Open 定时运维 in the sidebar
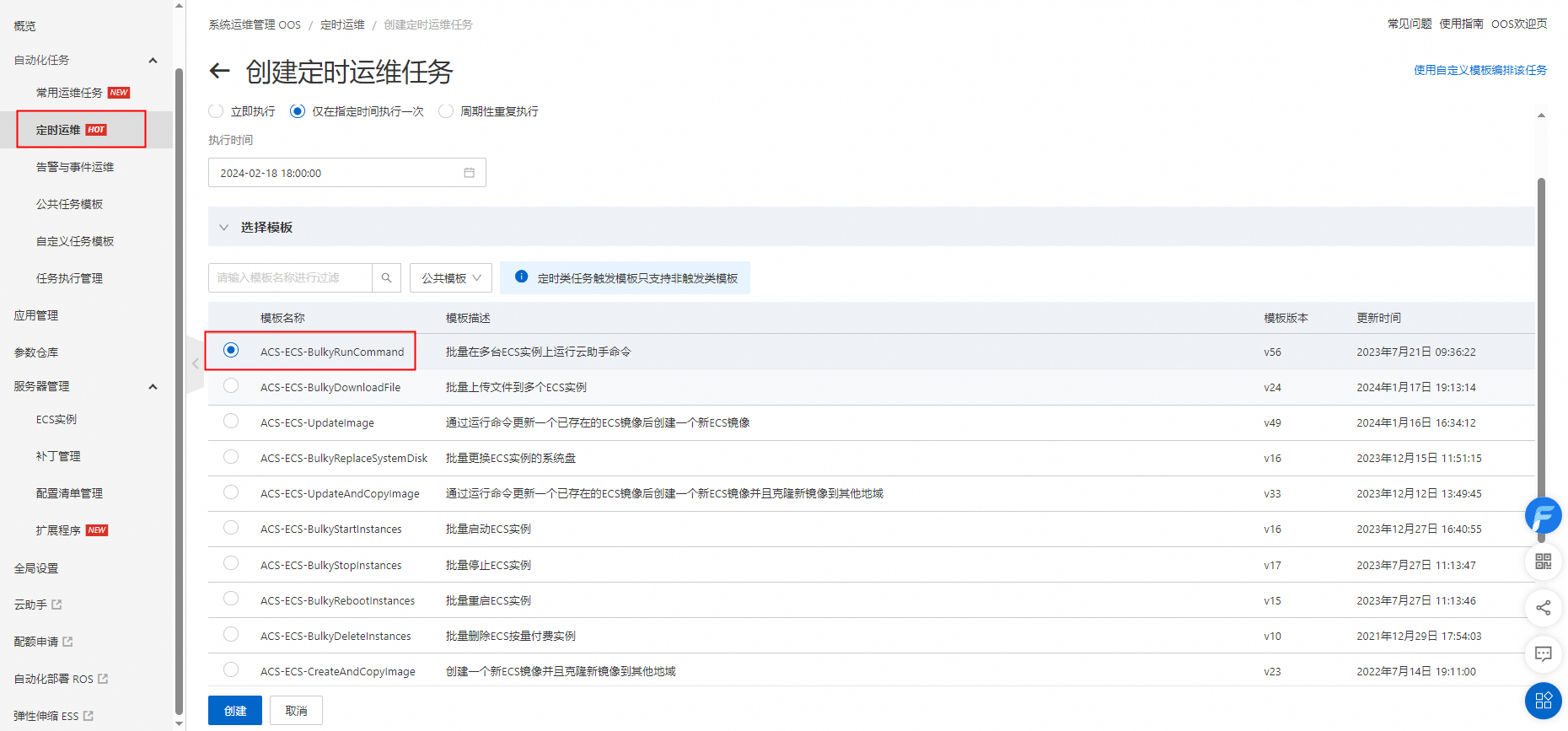This screenshot has width=1568, height=731. coord(58,130)
